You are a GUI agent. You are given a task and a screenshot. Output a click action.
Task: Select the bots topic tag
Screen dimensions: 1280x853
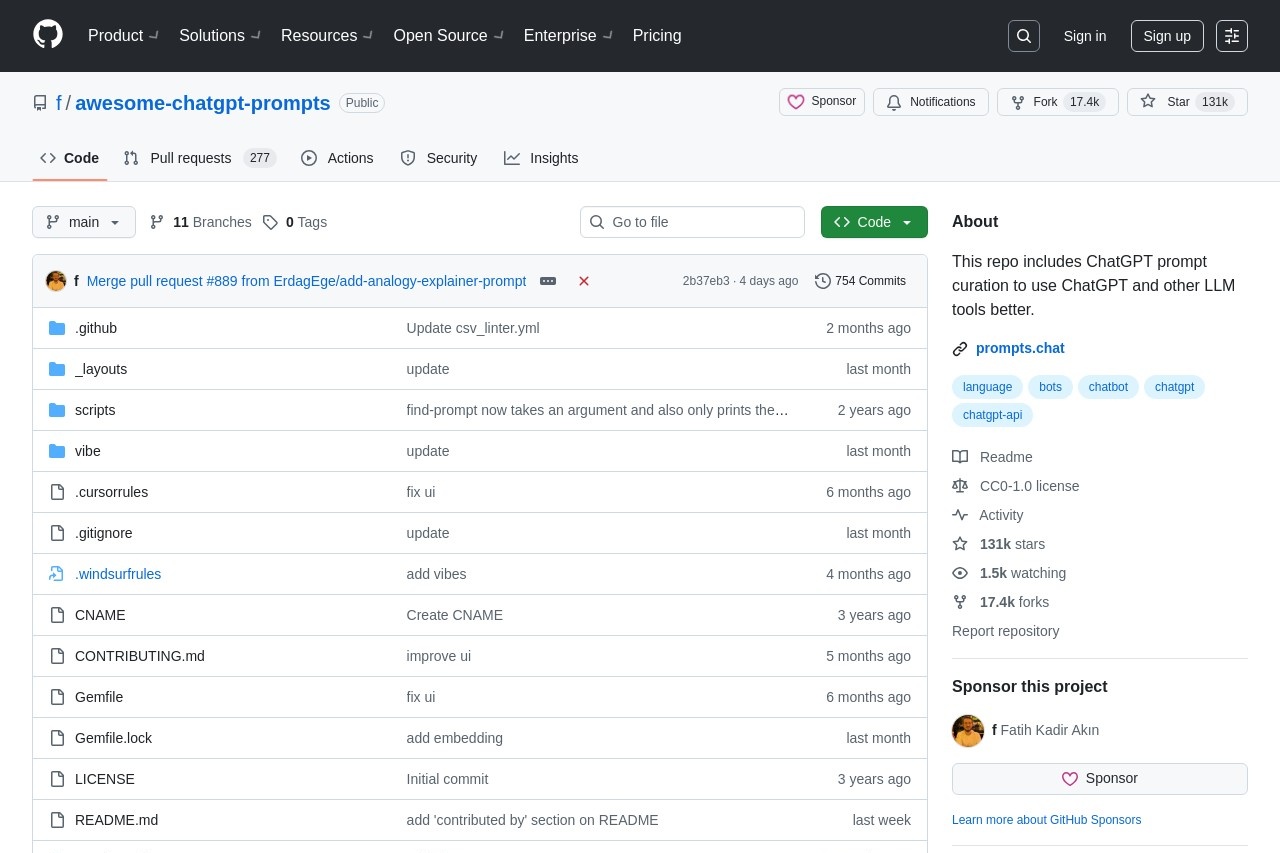(1050, 387)
